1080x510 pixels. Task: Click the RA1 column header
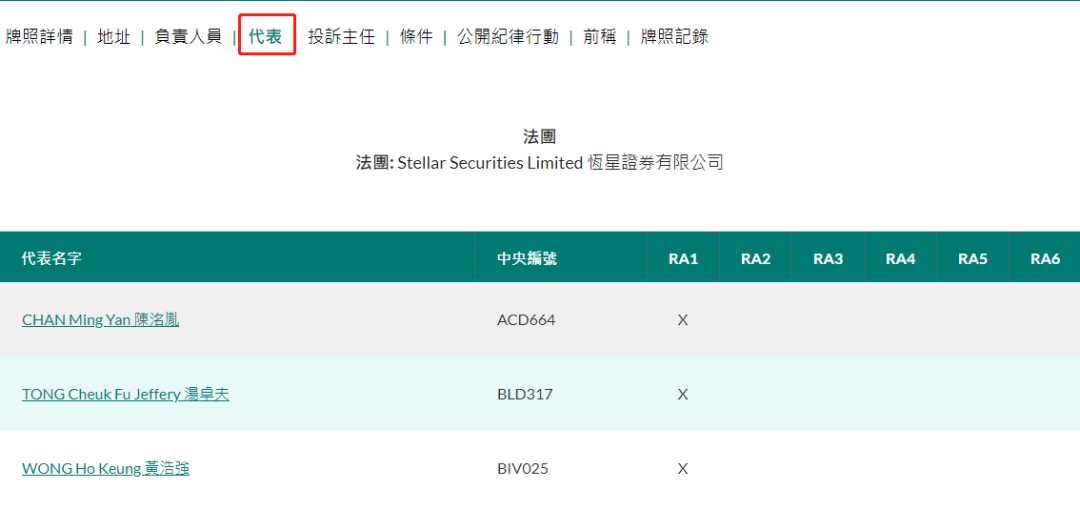683,259
